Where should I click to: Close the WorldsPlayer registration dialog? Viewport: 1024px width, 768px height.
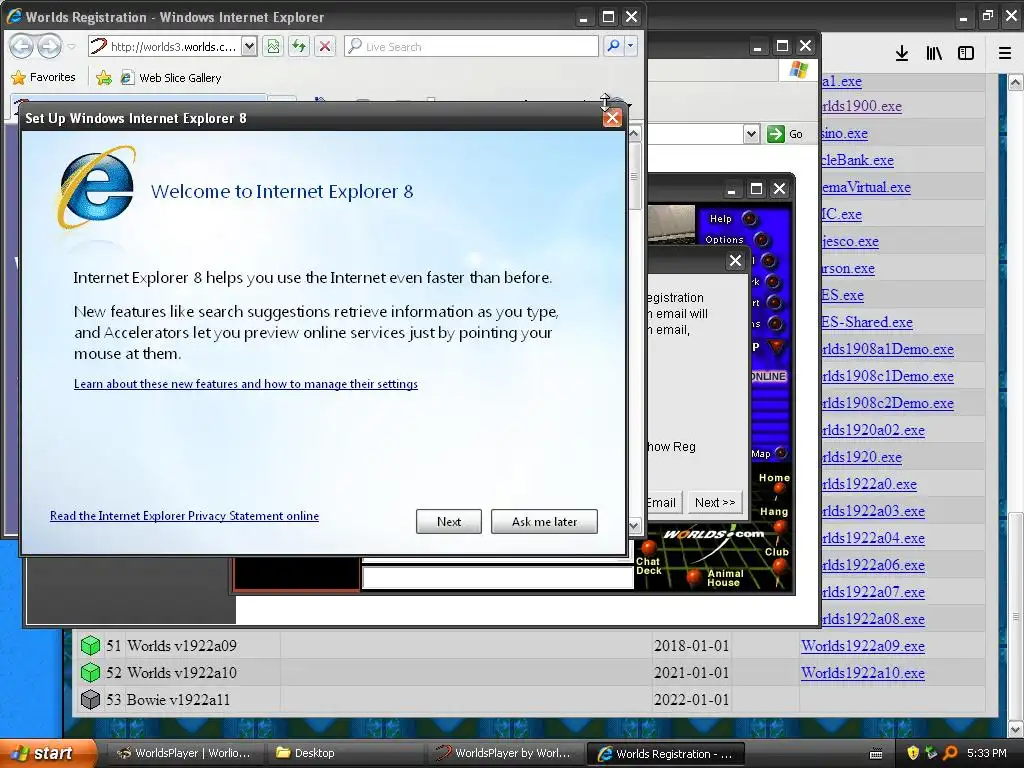(x=735, y=261)
